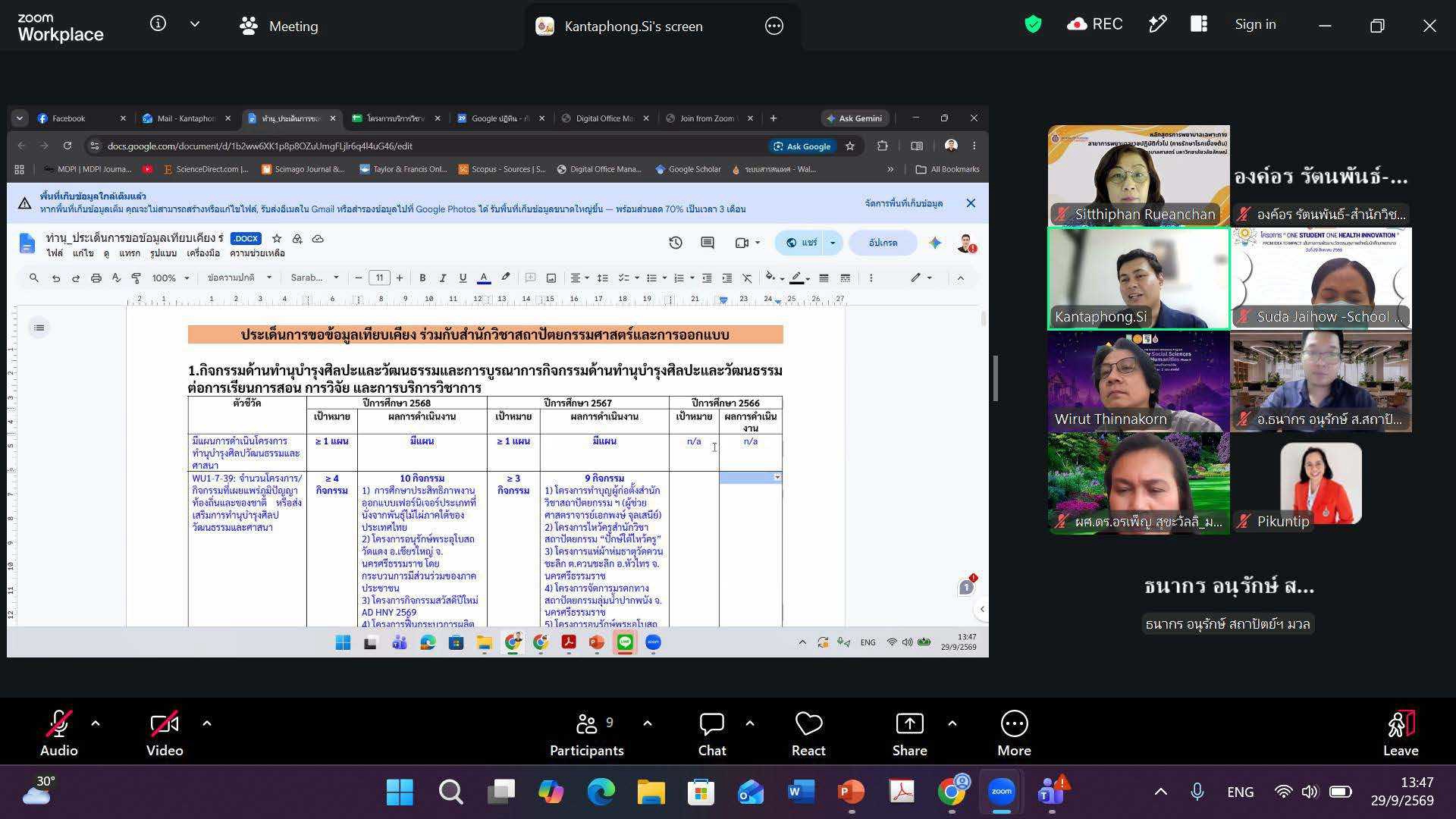Select Kantaphong.Si's video thumbnail
Viewport: 1456px width, 819px height.
point(1138,279)
